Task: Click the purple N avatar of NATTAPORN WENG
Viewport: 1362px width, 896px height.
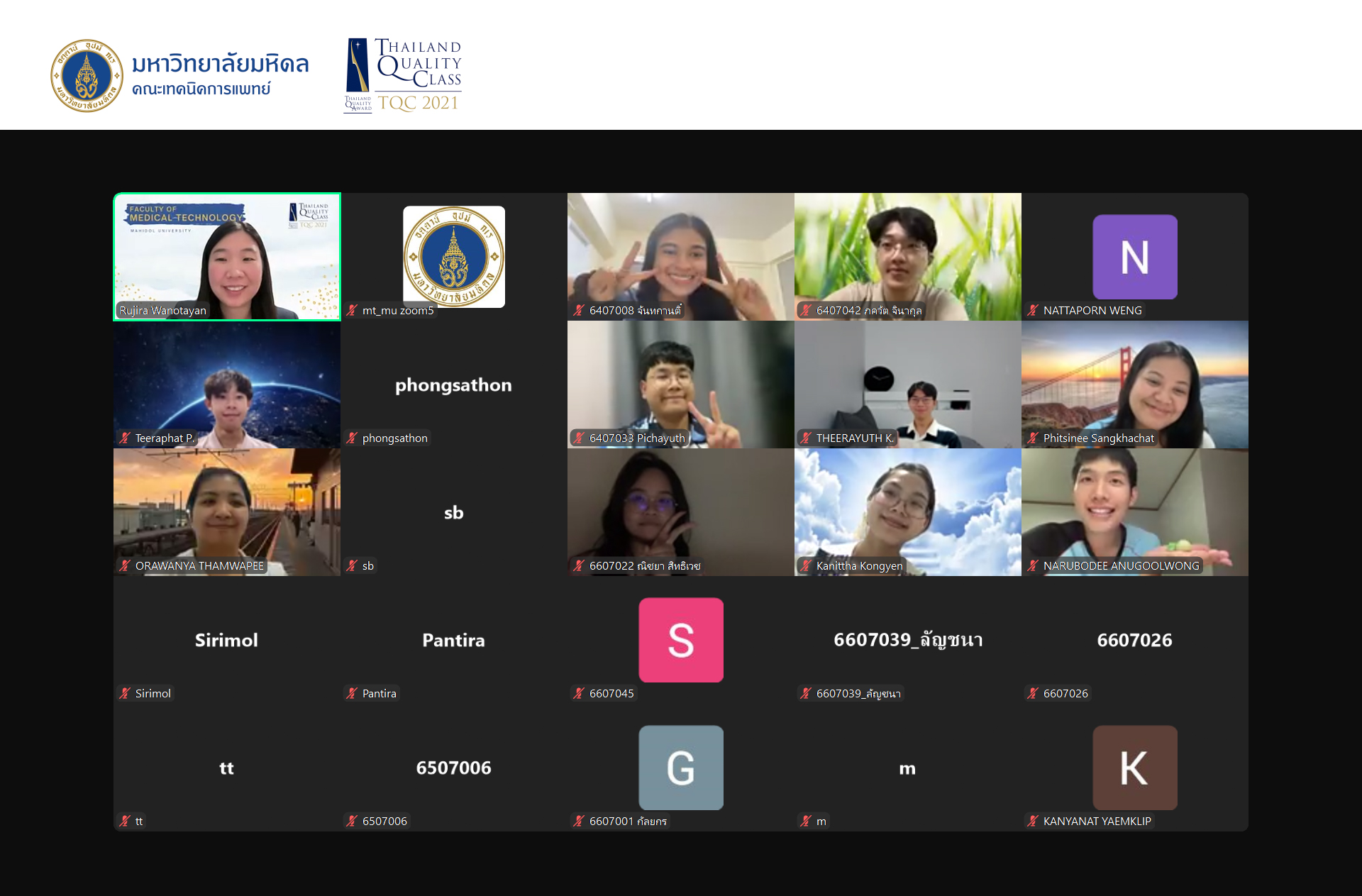Action: tap(1134, 257)
